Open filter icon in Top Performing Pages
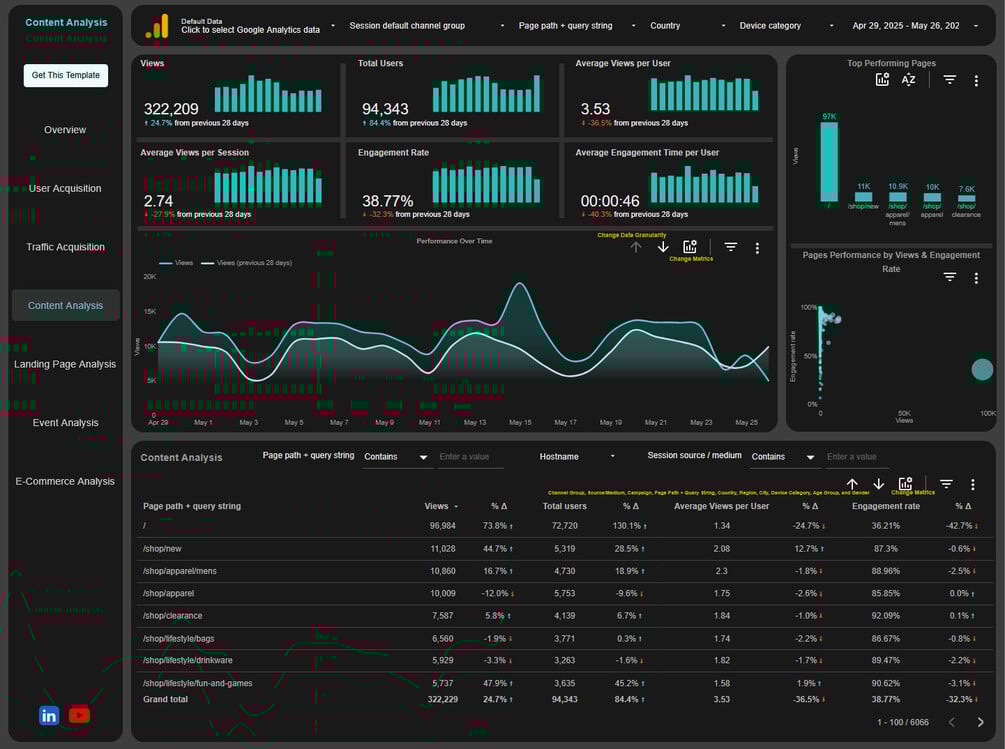The image size is (1005, 749). [x=950, y=80]
